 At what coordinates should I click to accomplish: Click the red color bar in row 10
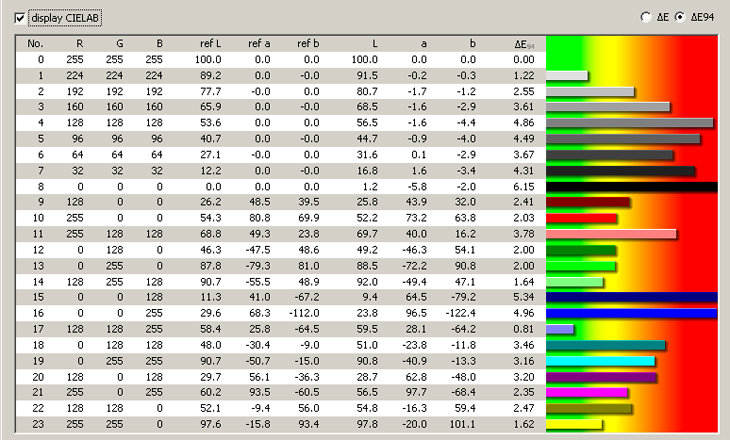[582, 218]
